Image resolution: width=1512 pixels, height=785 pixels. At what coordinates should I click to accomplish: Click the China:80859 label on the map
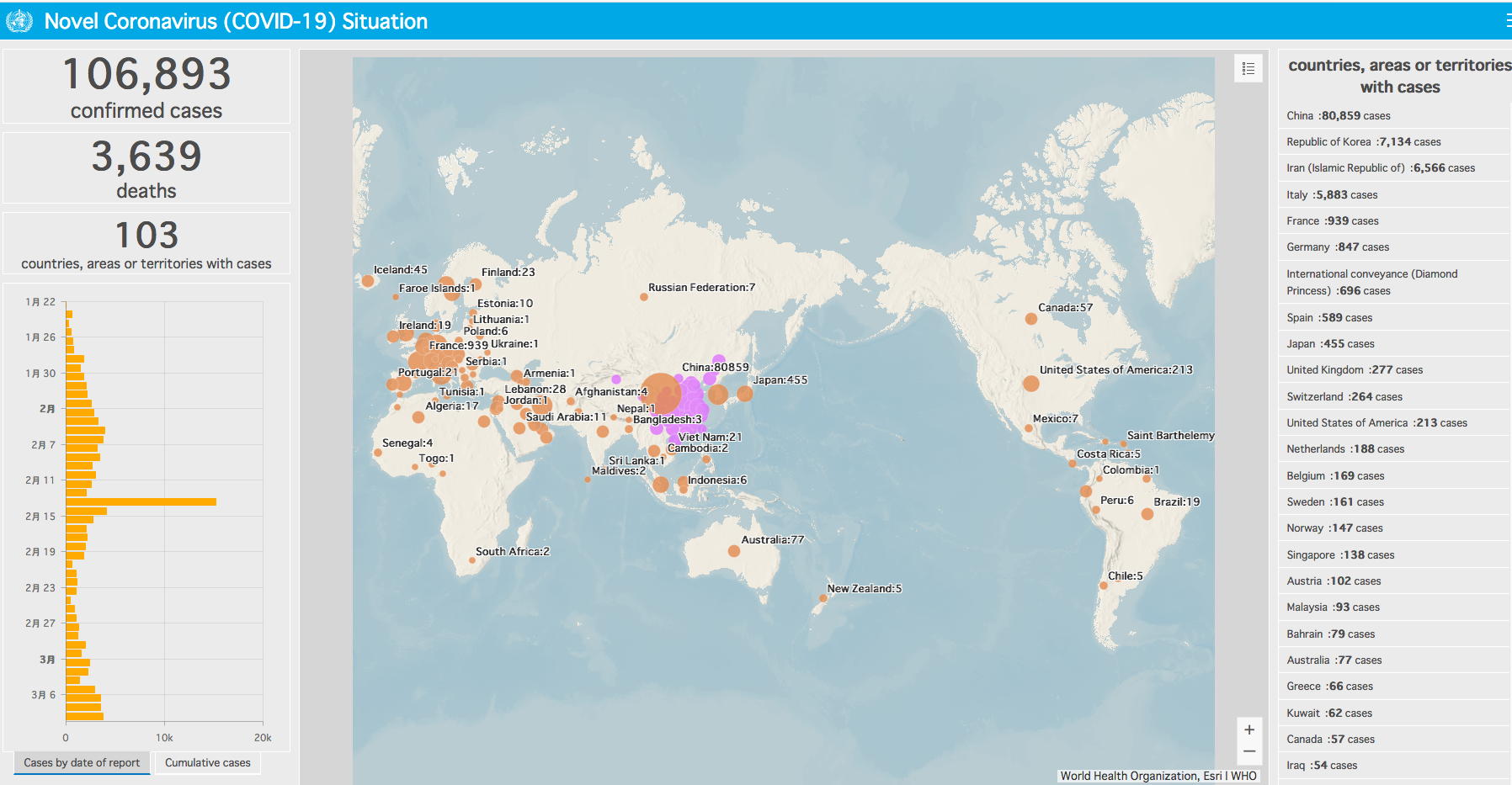coord(715,368)
